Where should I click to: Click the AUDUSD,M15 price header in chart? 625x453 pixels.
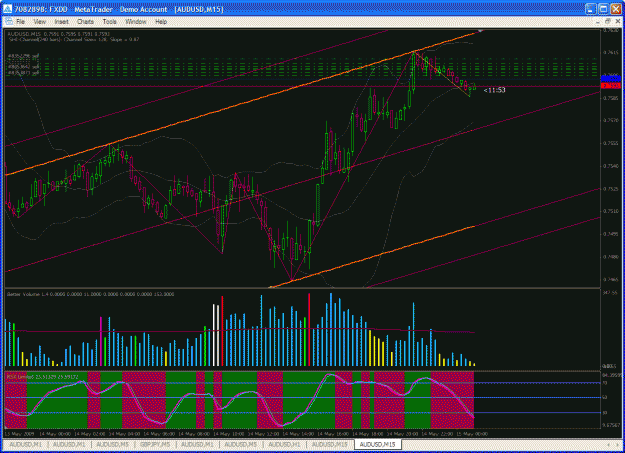[59, 34]
